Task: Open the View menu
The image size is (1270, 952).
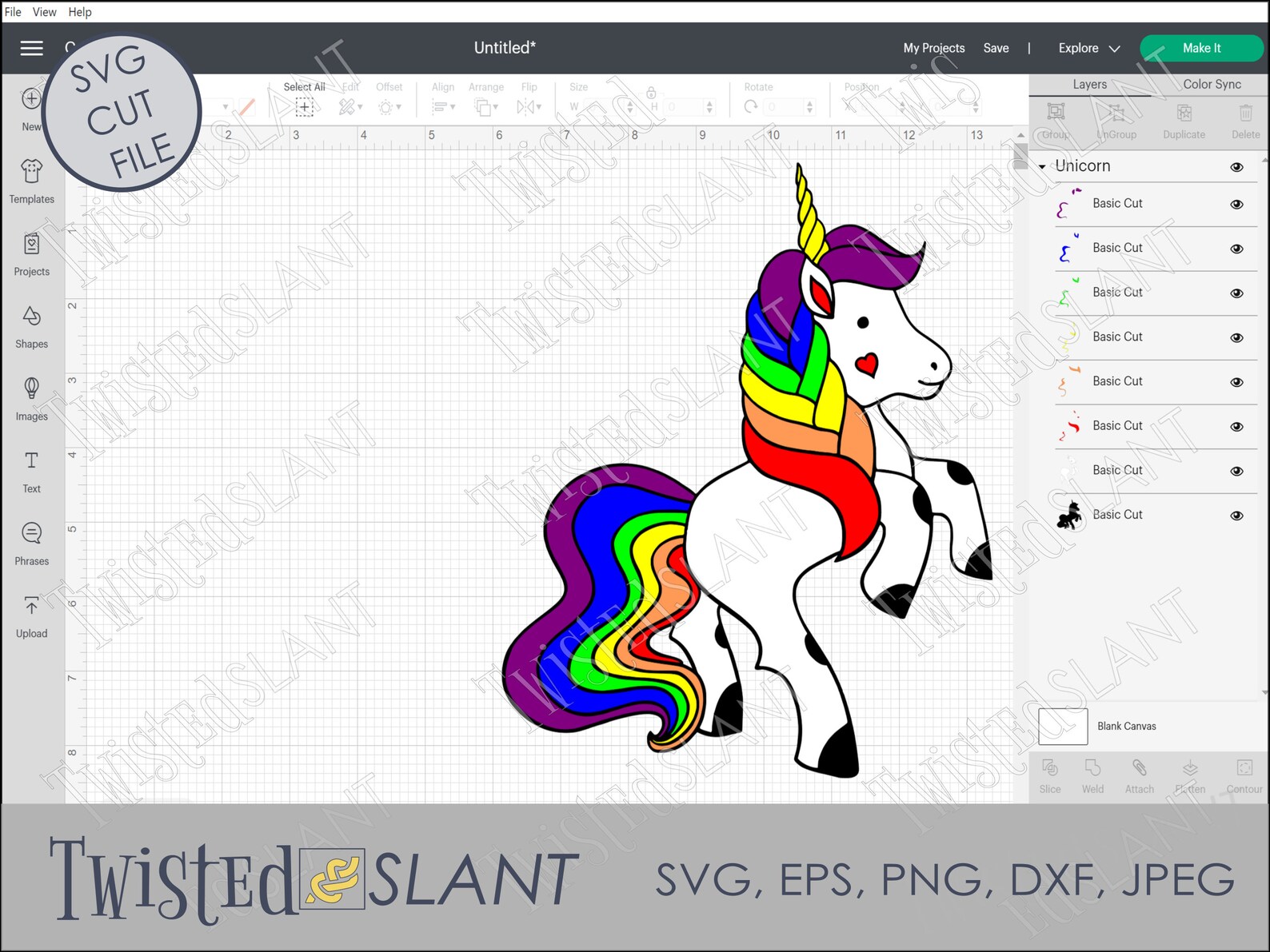Action: tap(44, 12)
